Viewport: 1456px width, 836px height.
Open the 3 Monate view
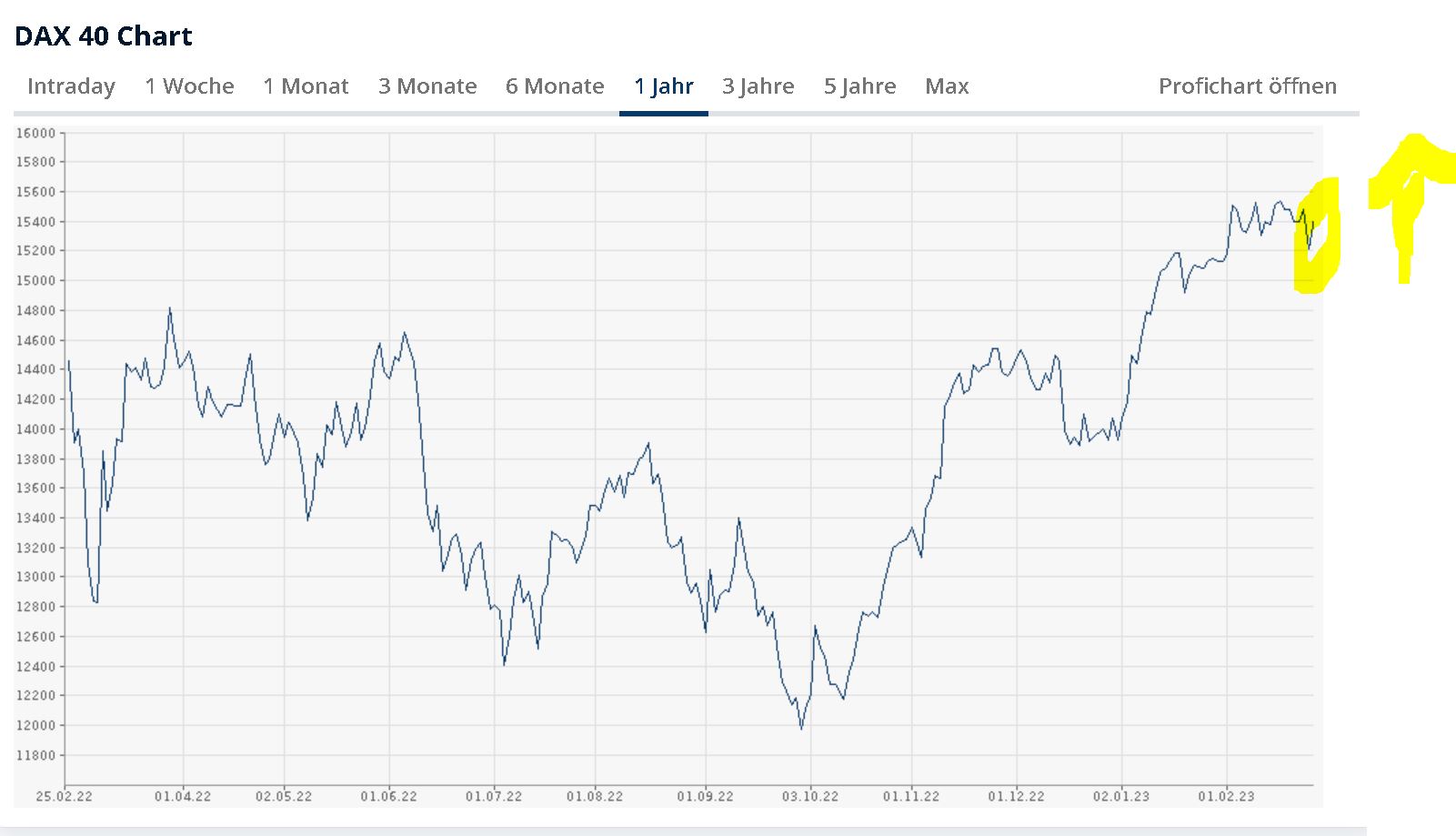(x=427, y=86)
